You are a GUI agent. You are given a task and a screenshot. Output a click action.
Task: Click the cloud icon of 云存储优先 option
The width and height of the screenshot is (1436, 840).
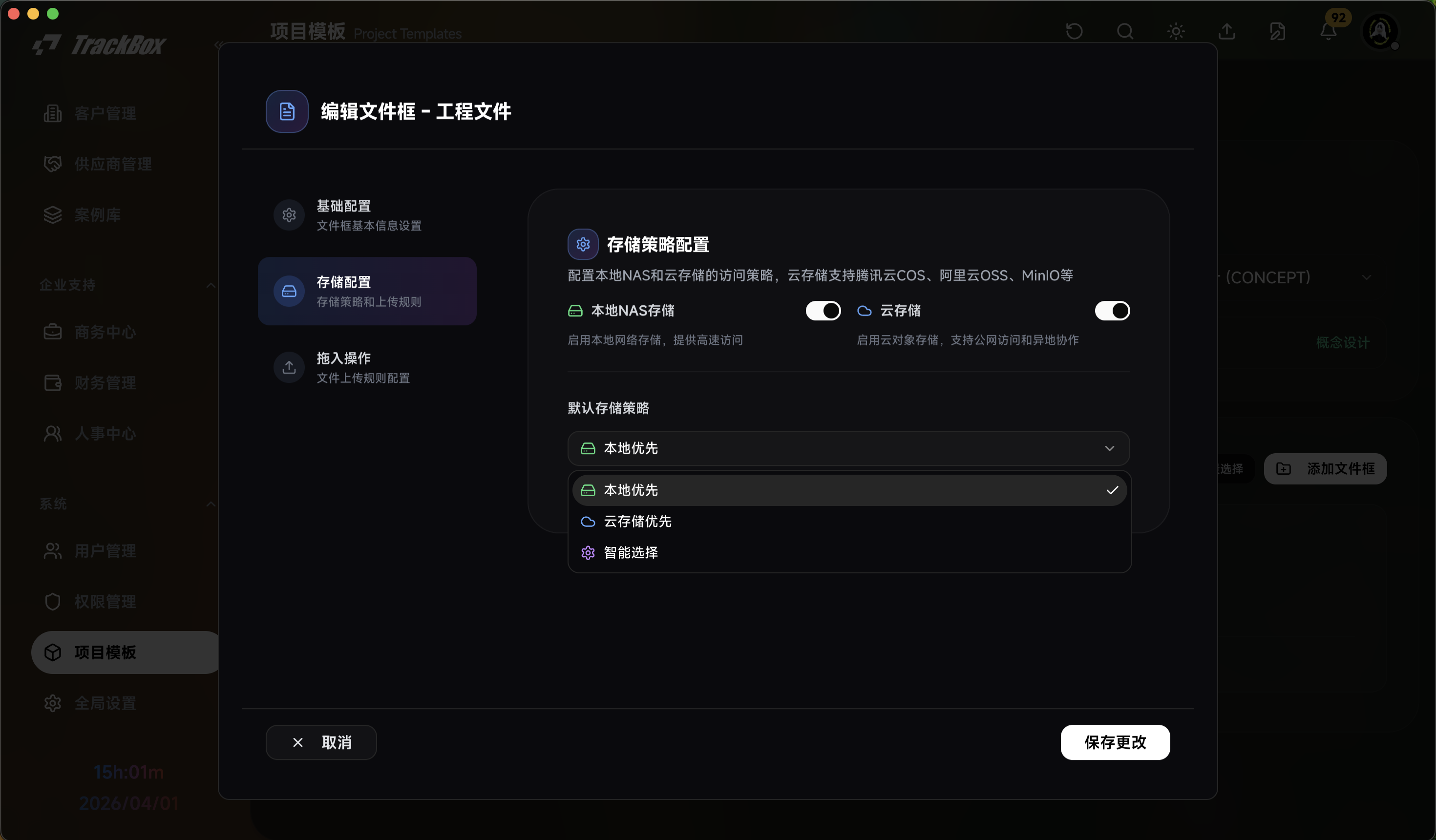(588, 522)
